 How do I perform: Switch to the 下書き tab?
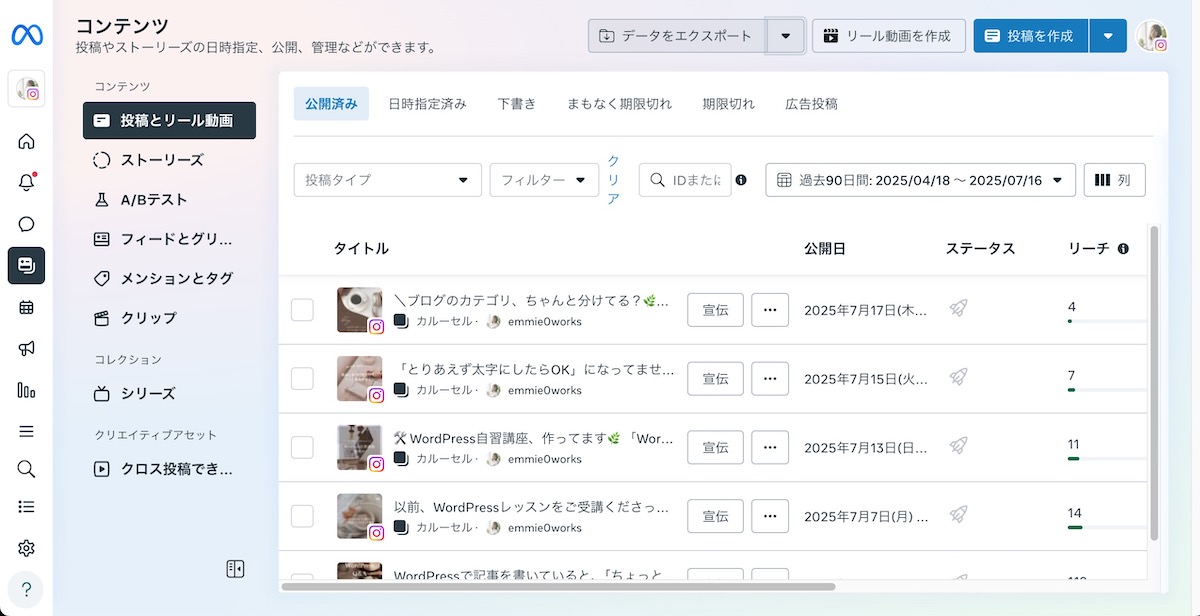517,104
